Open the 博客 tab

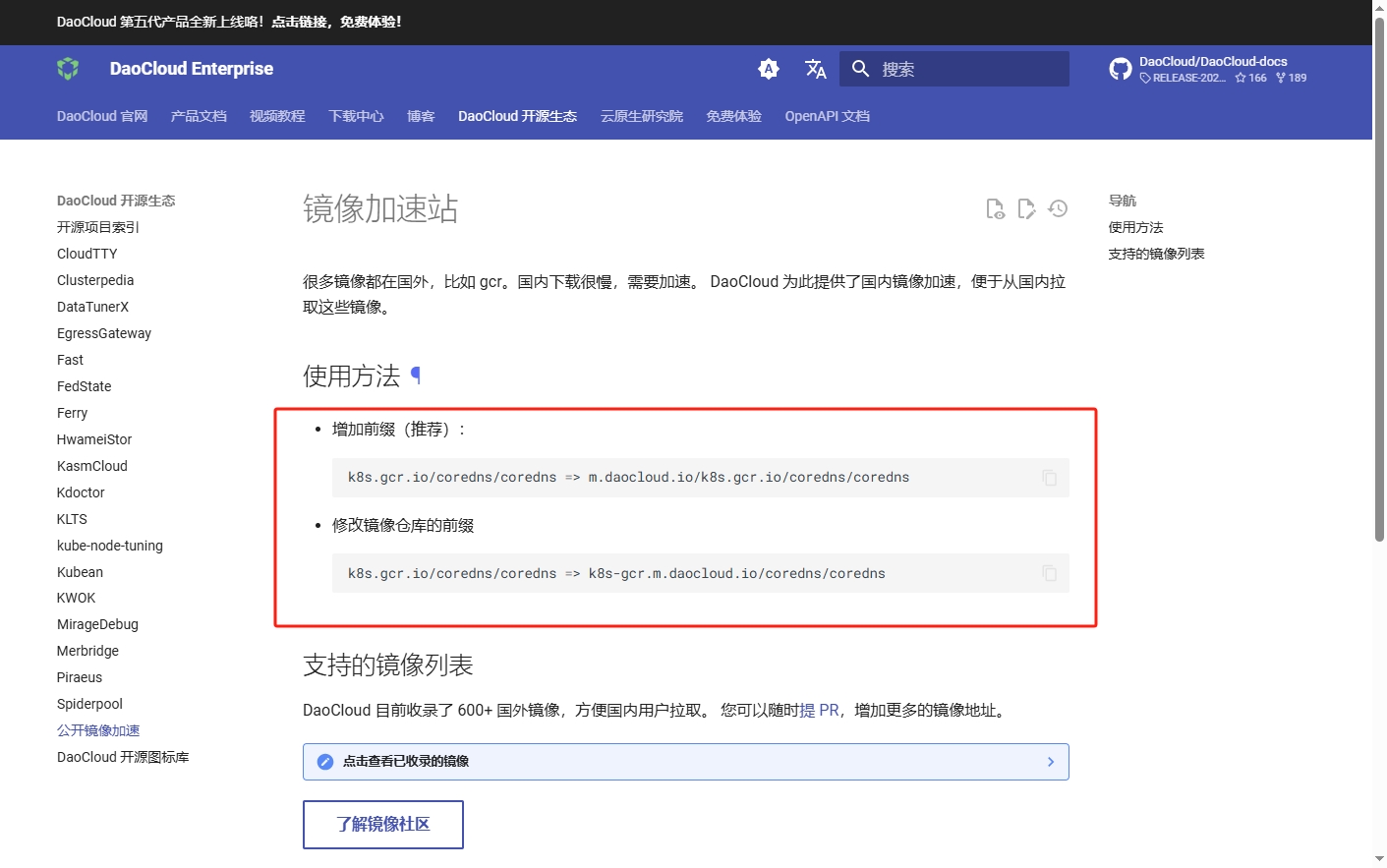[x=421, y=116]
